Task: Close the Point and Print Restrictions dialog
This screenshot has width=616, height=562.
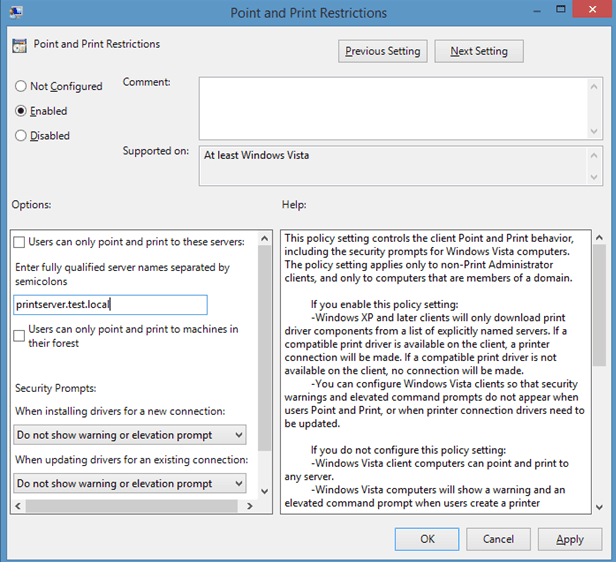Action: click(x=592, y=9)
